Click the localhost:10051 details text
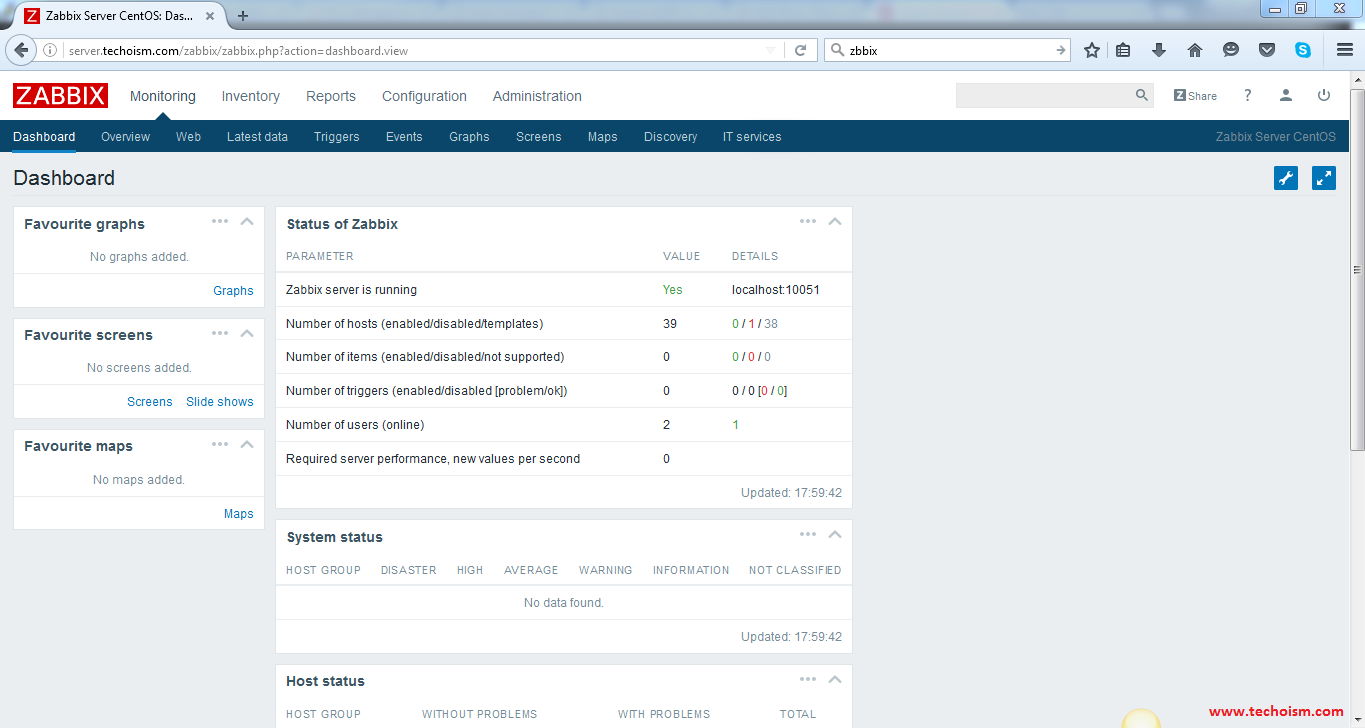This screenshot has height=728, width=1365. pos(776,290)
